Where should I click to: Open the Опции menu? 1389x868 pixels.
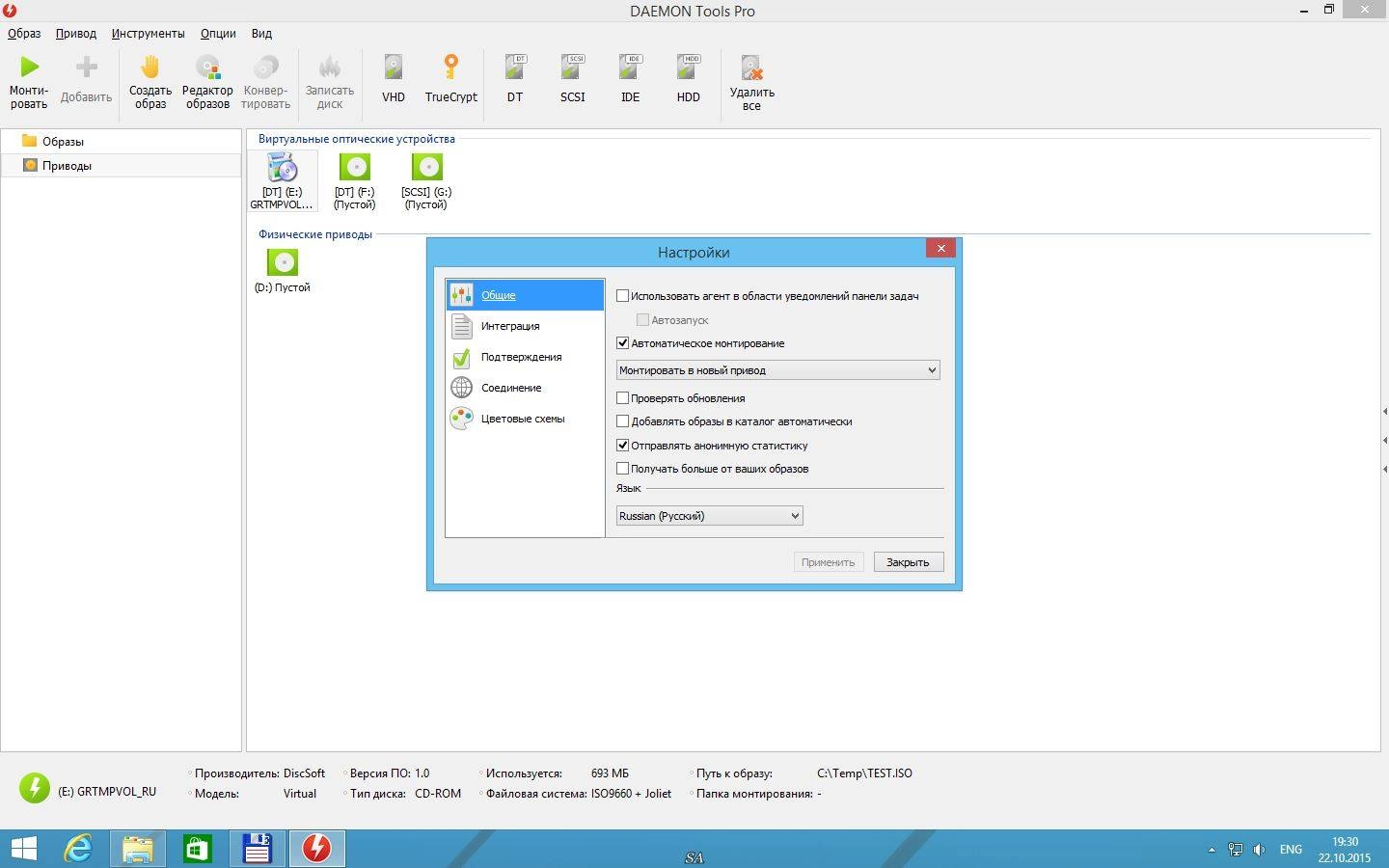click(218, 33)
